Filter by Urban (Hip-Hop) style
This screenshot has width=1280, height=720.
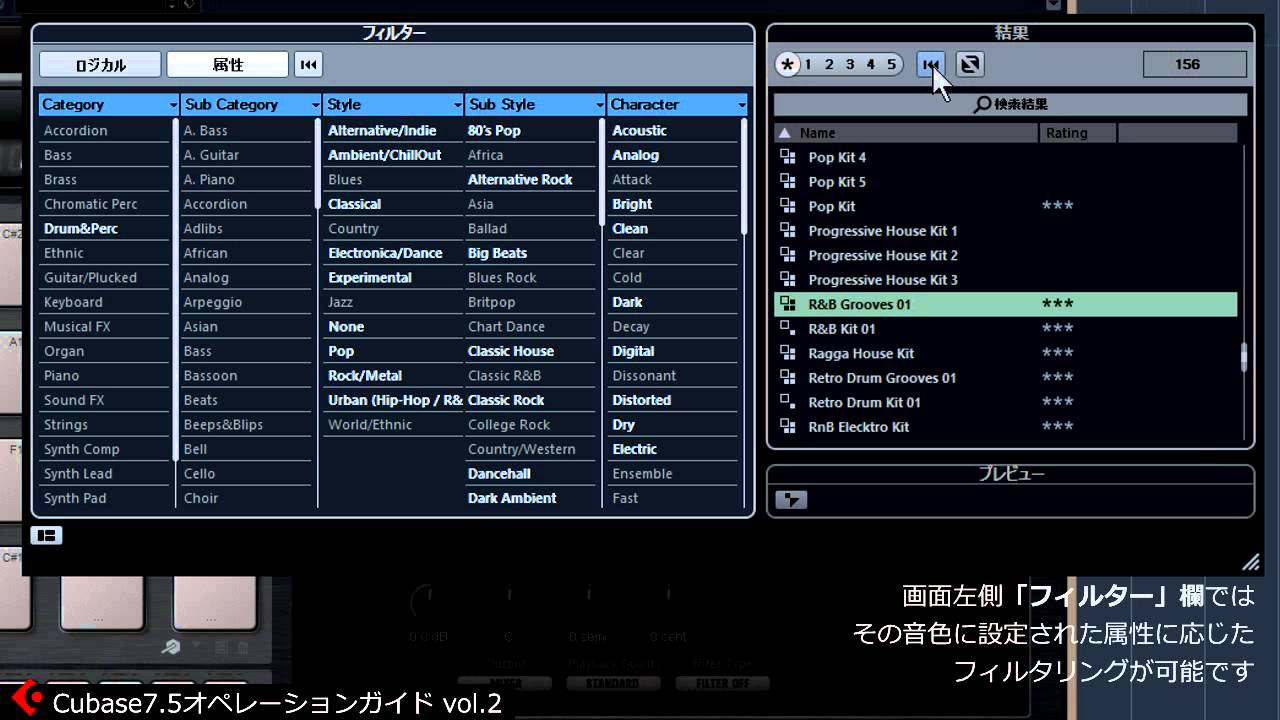[395, 400]
